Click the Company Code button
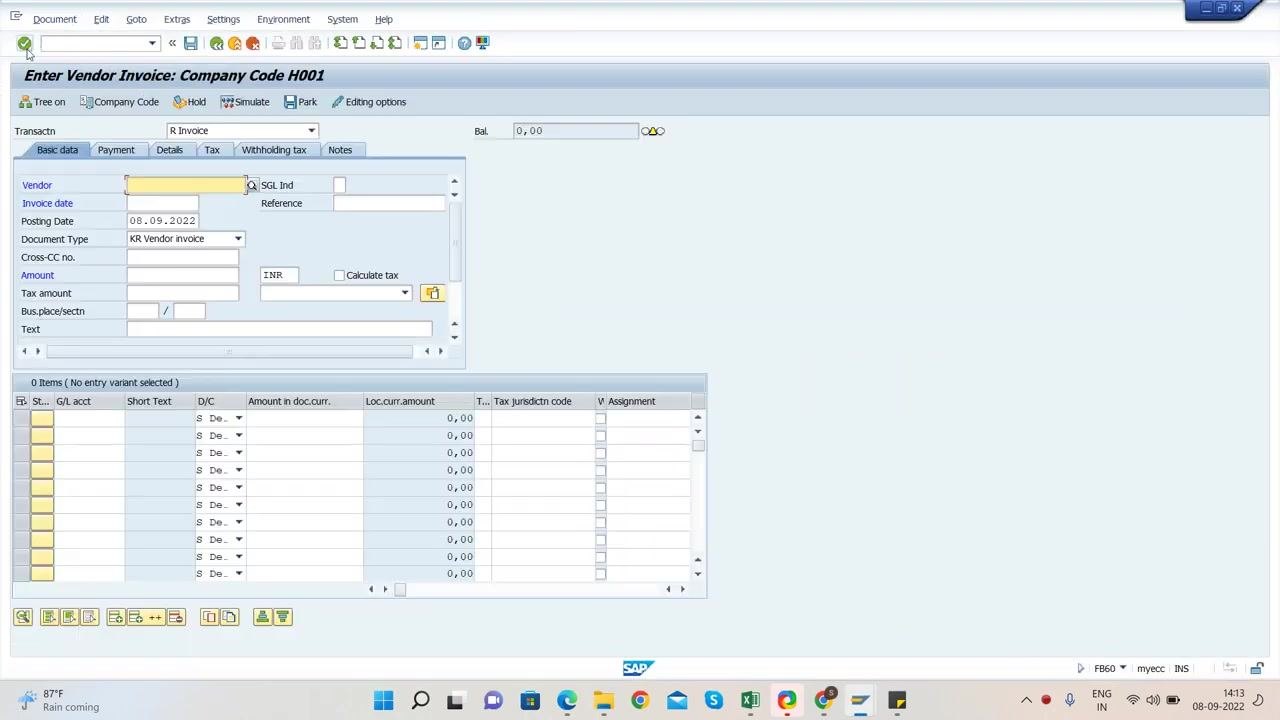Image resolution: width=1280 pixels, height=720 pixels. [x=119, y=102]
